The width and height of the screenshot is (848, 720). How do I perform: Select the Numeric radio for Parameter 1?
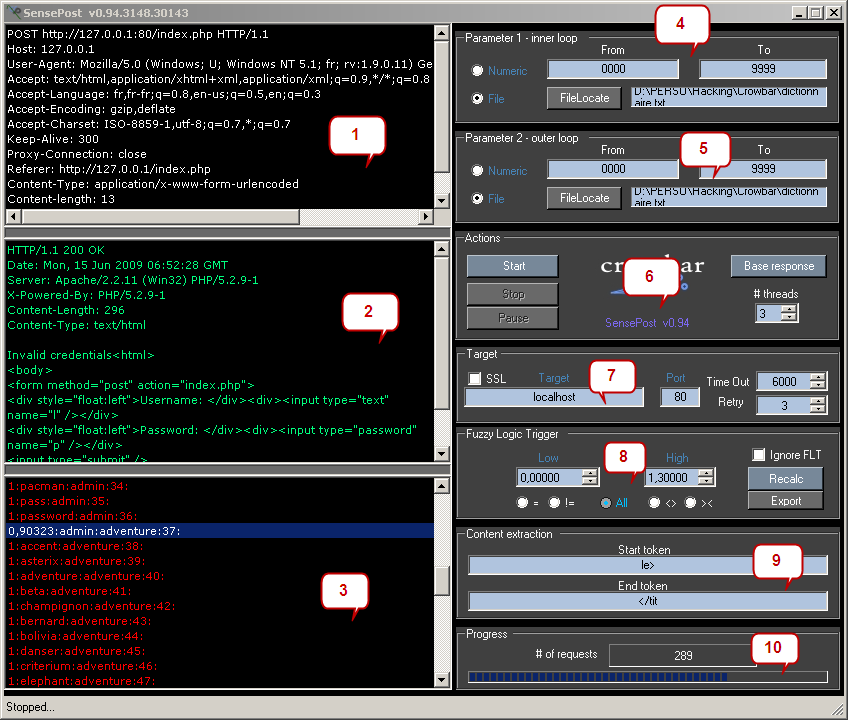(478, 71)
